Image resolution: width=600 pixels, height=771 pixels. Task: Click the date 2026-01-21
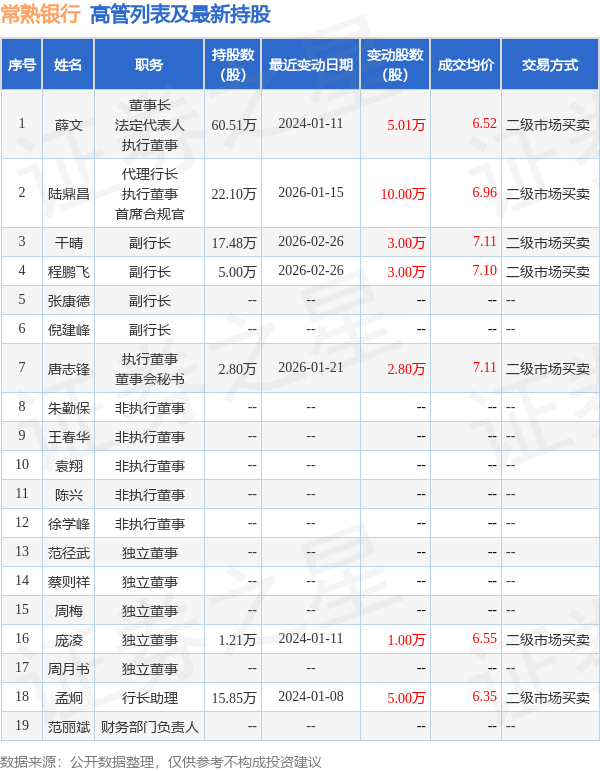311,367
